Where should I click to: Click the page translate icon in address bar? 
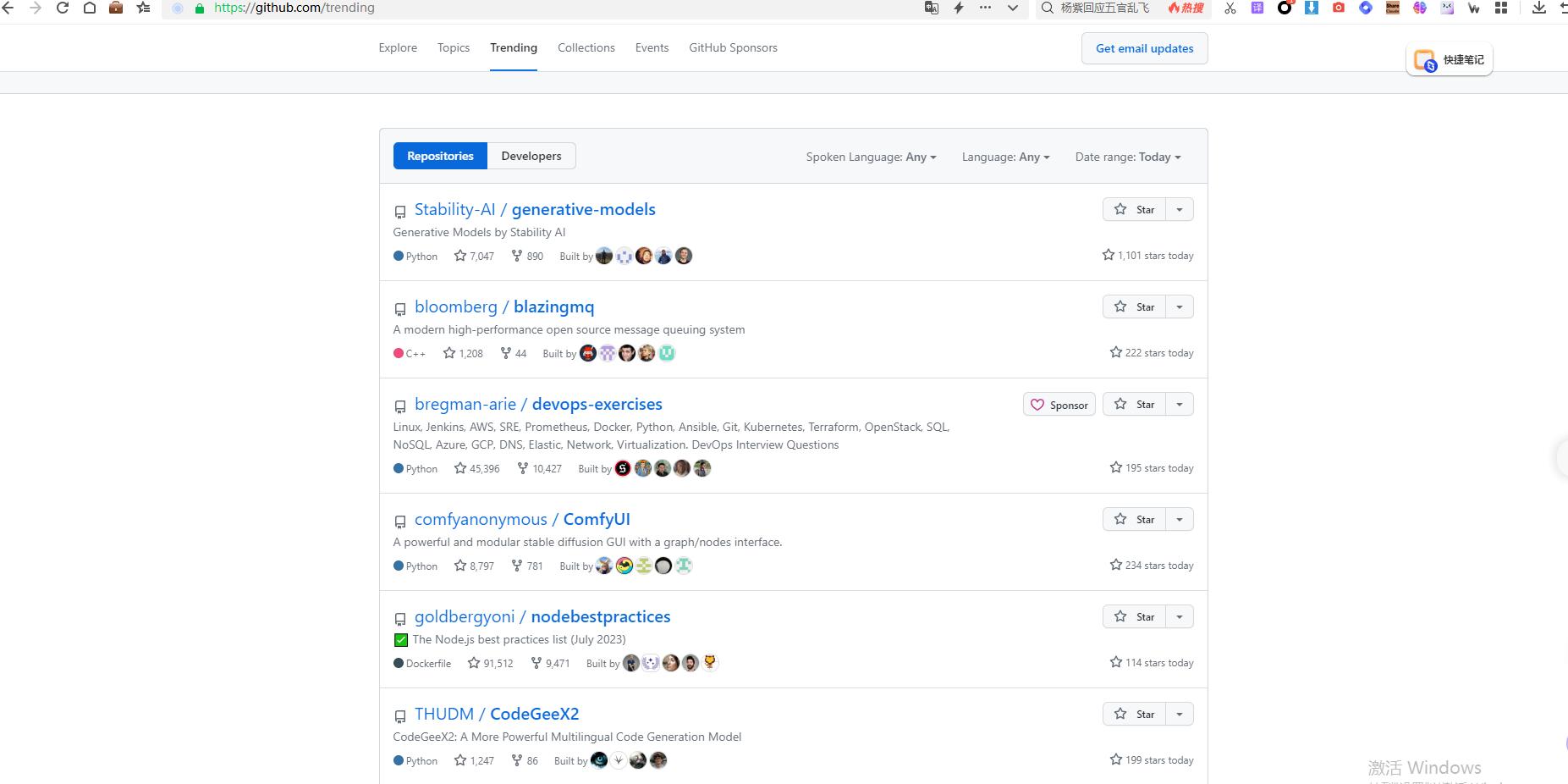[x=931, y=8]
